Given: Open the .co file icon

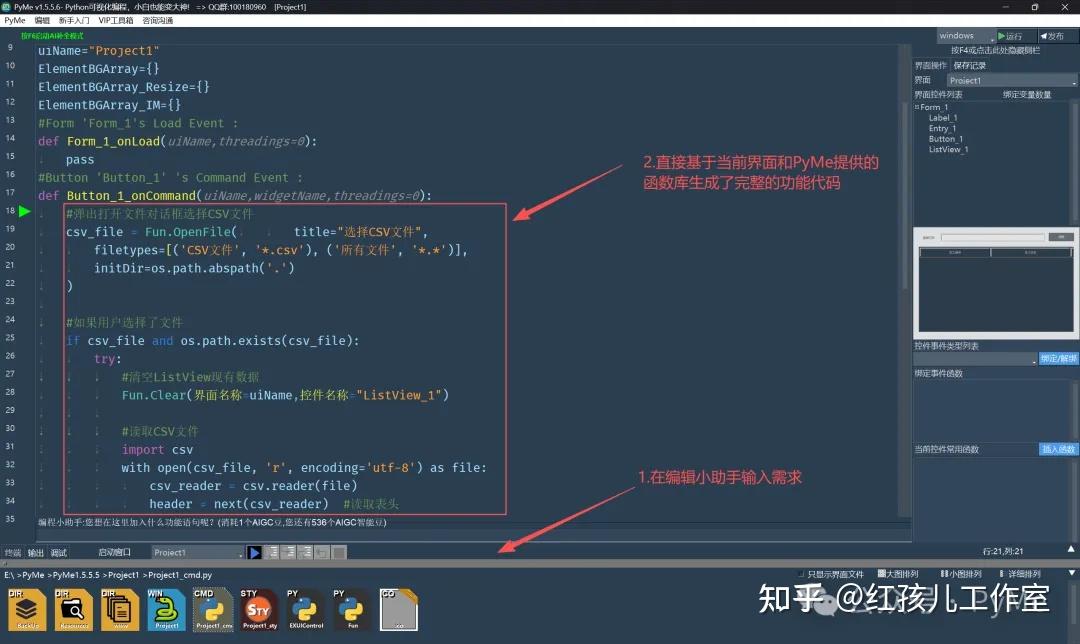Looking at the screenshot, I should click(x=399, y=610).
